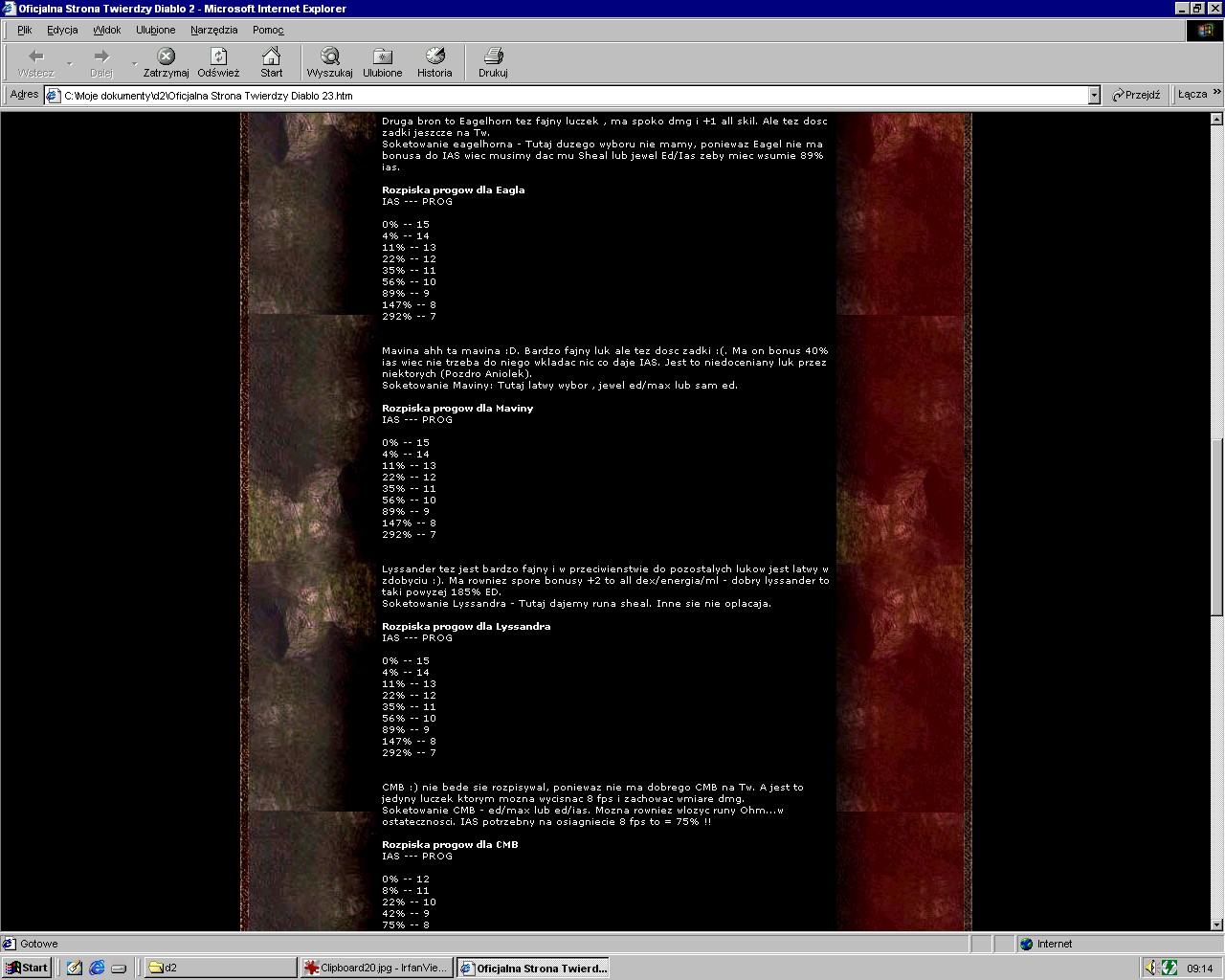
Task: Switch to Clipboard20.jpg IrfanView taskbar button
Action: [x=375, y=968]
